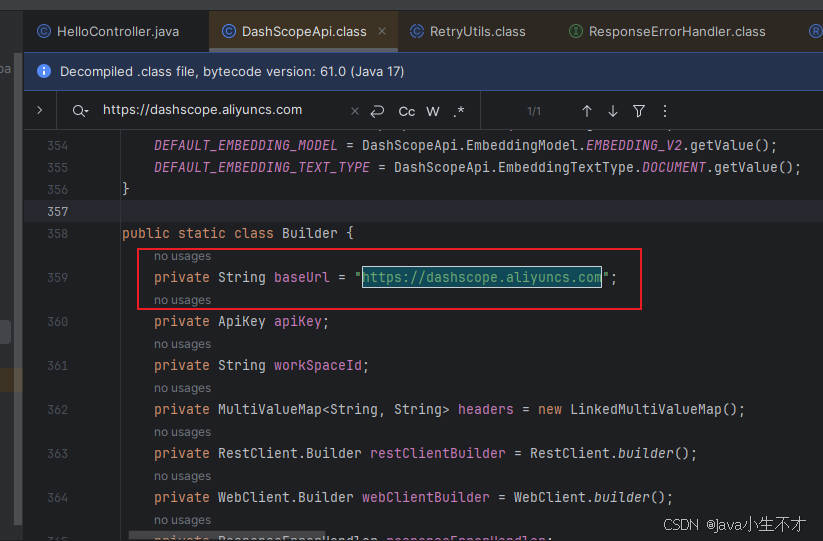Click the no usages hint above webClientBuilder
Screen dimensions: 823x541
[x=183, y=476]
